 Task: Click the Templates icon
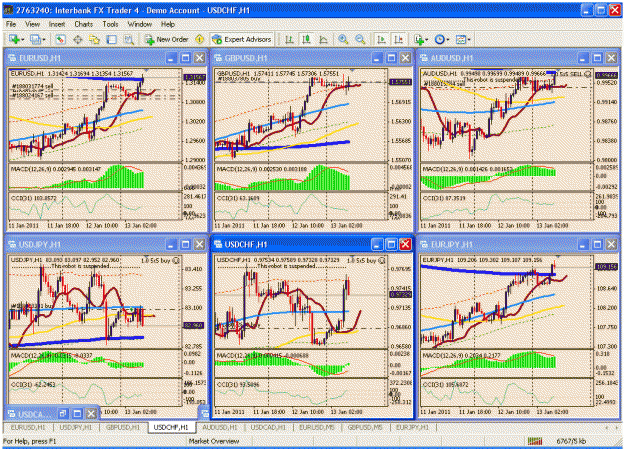point(460,39)
